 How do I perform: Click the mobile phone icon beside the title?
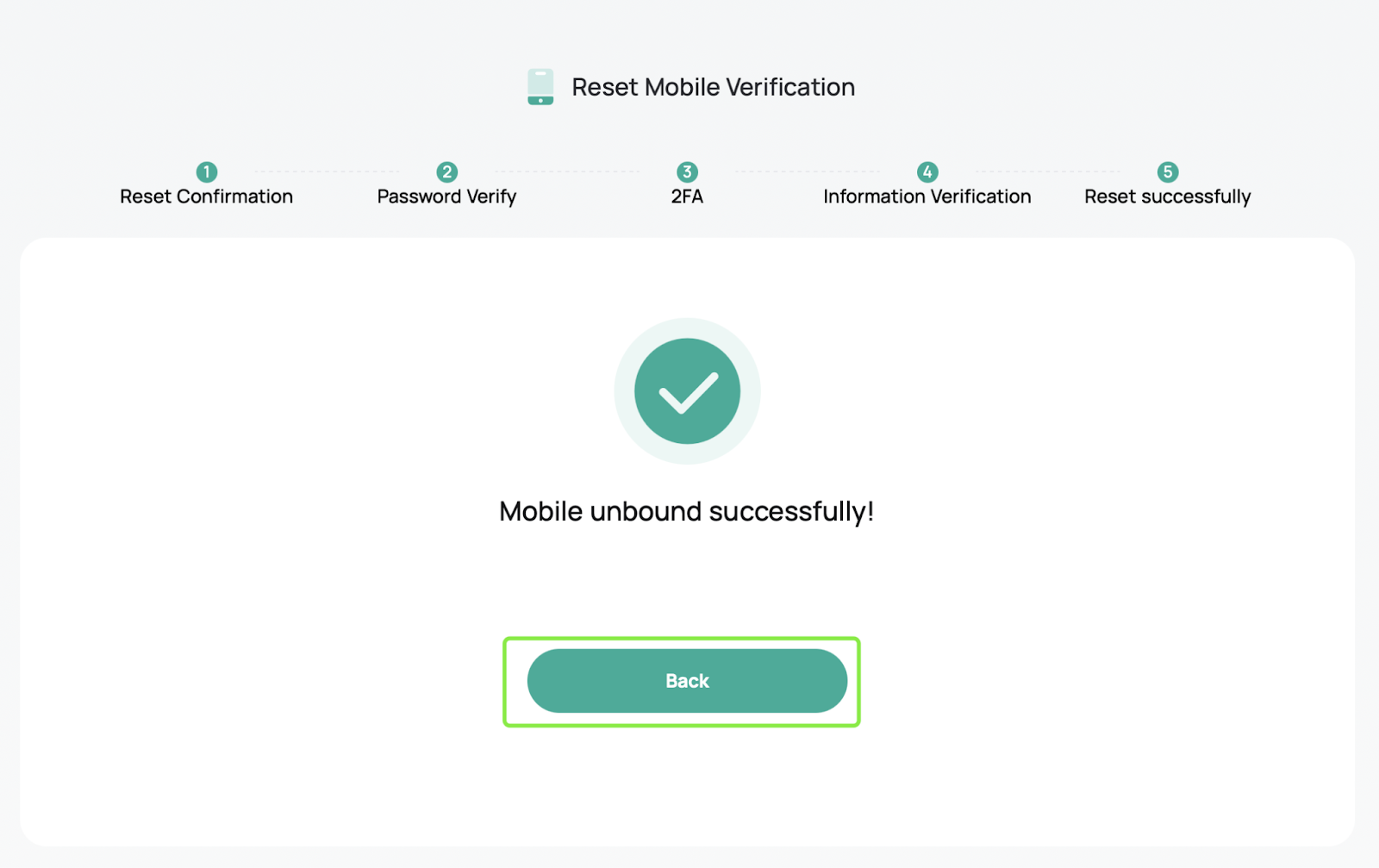(540, 87)
